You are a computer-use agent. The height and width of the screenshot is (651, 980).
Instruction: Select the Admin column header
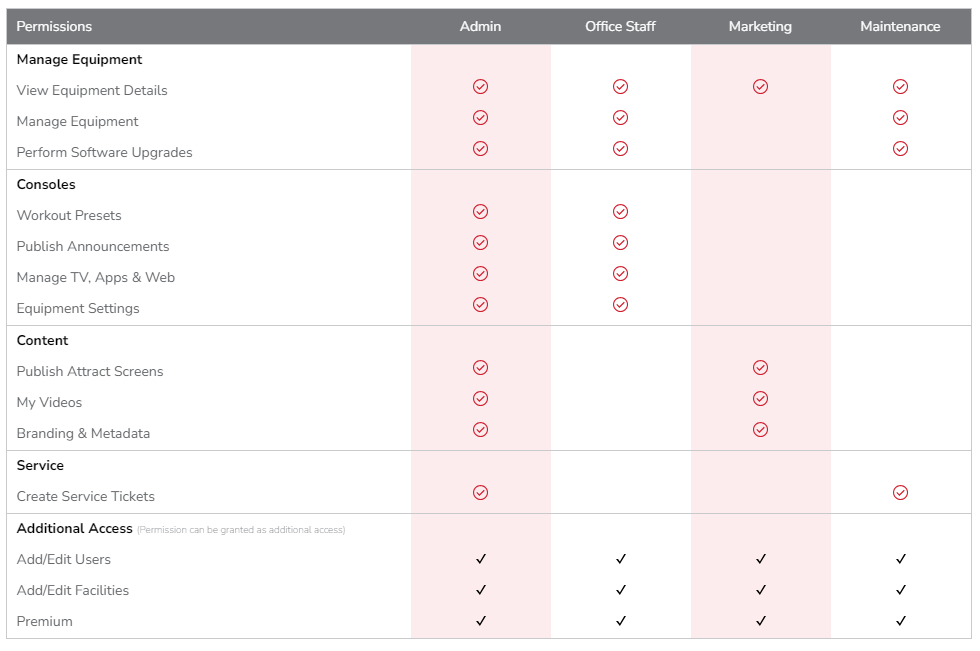pos(480,27)
